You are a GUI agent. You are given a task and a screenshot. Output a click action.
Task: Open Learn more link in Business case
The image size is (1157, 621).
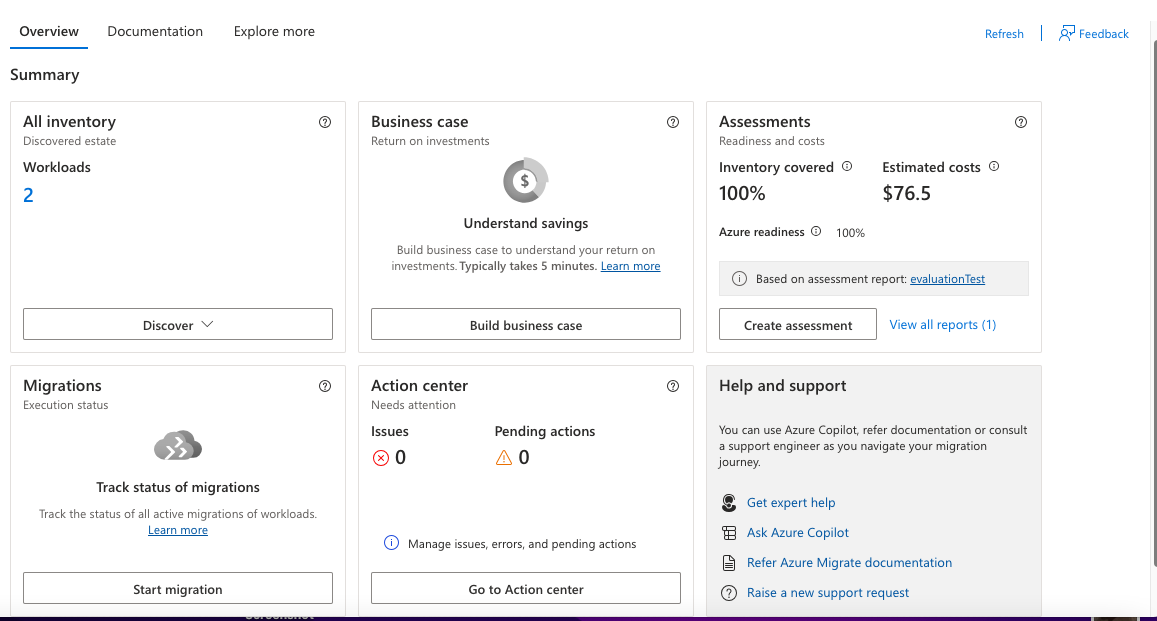(630, 266)
